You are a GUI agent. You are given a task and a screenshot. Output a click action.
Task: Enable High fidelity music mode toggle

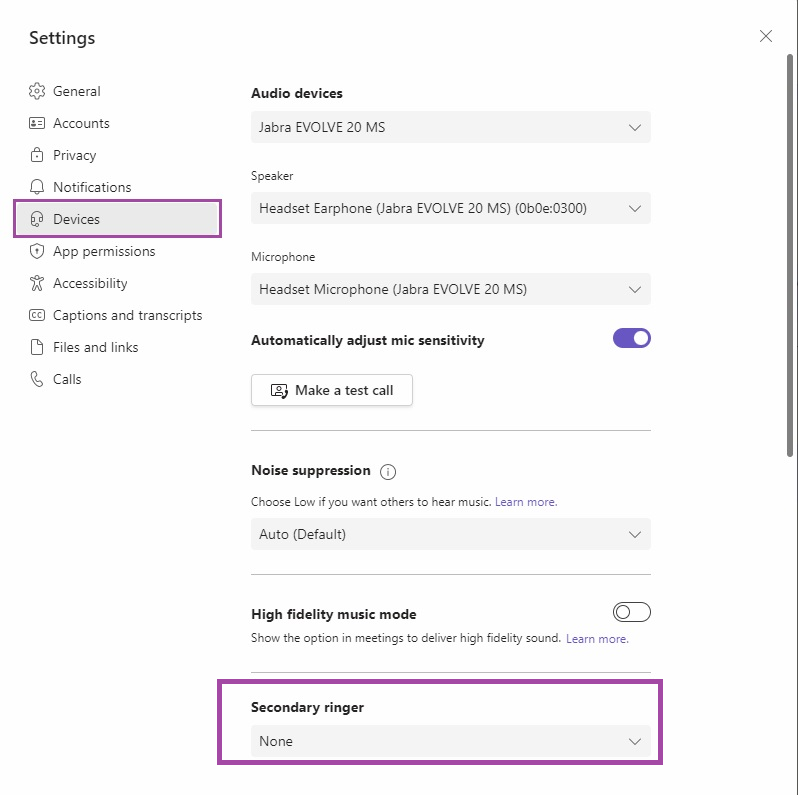pos(632,612)
